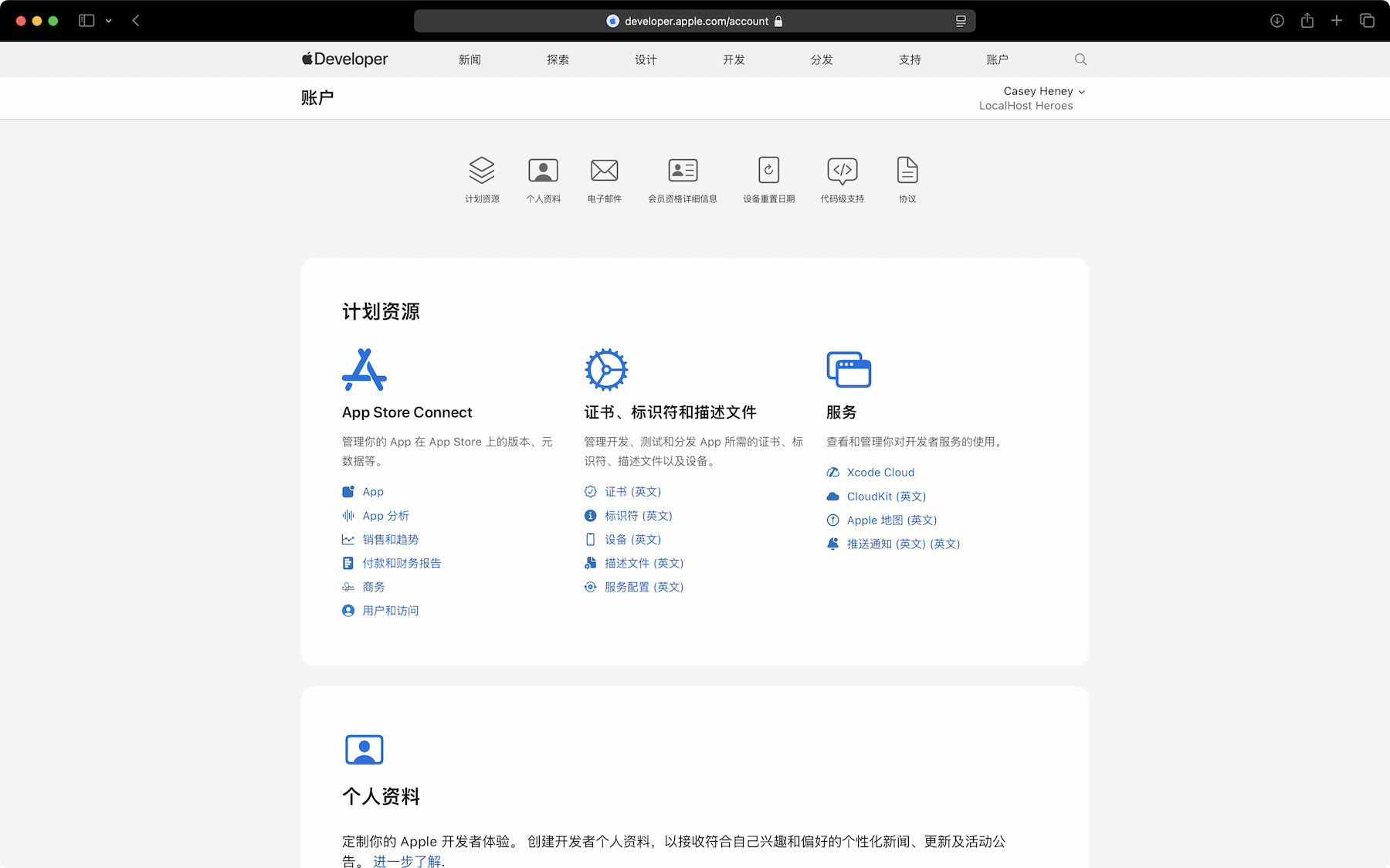The height and width of the screenshot is (868, 1390).
Task: Open the 开发 menu in navigation bar
Action: 734,59
